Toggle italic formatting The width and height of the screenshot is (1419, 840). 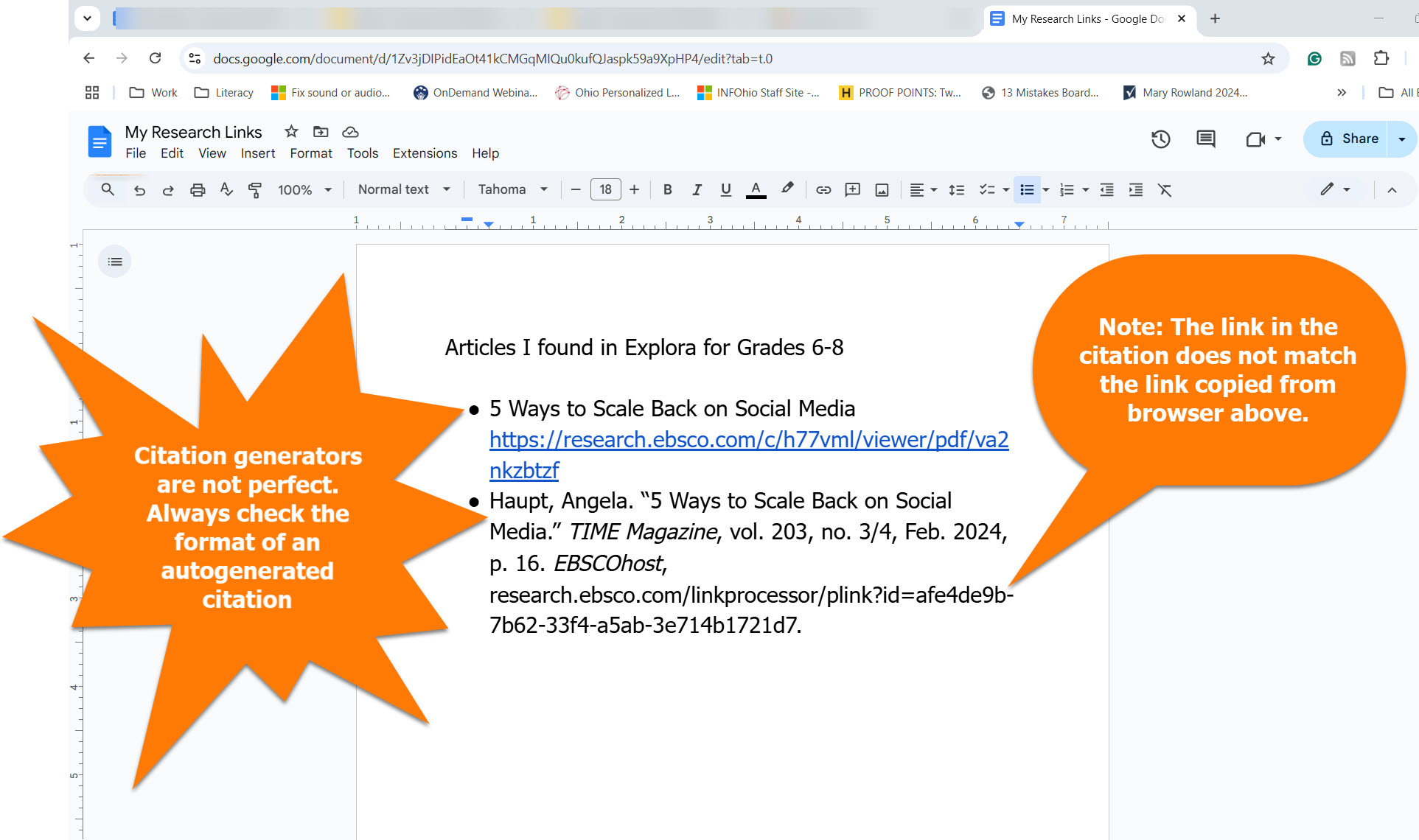tap(697, 189)
